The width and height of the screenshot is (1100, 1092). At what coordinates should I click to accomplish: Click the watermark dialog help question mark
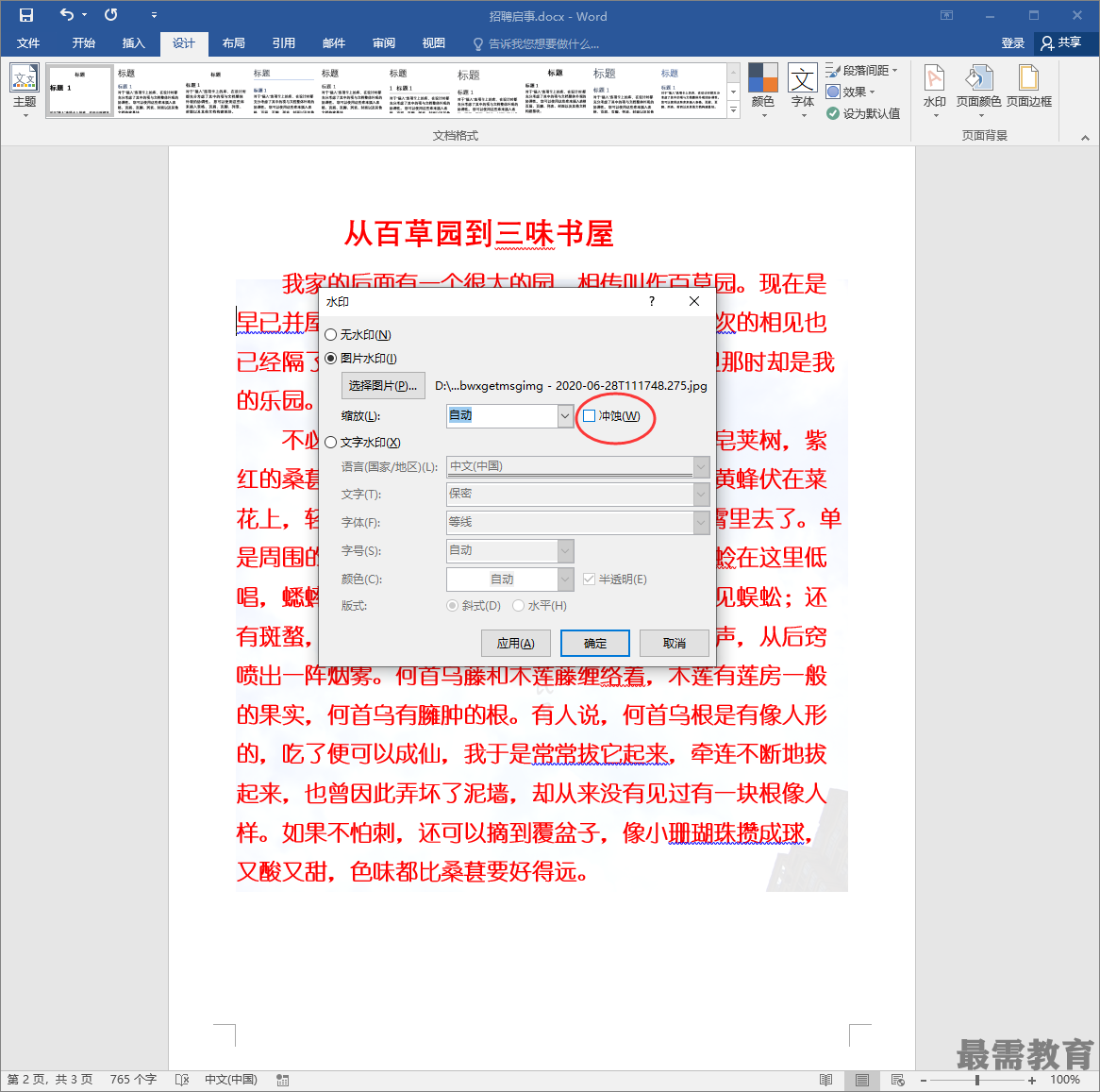tap(652, 301)
